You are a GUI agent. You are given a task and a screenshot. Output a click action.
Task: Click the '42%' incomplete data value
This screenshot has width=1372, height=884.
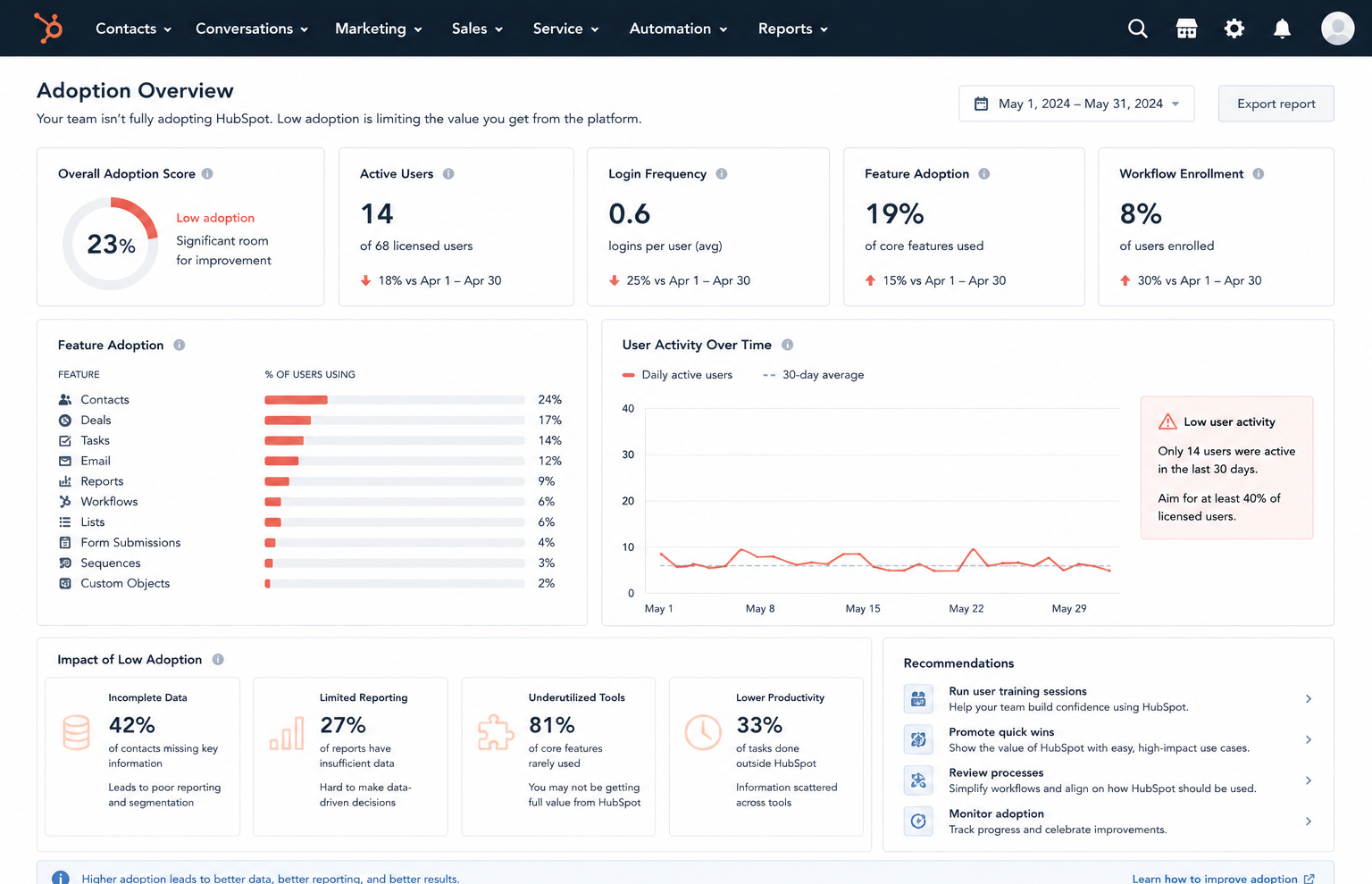(x=131, y=725)
